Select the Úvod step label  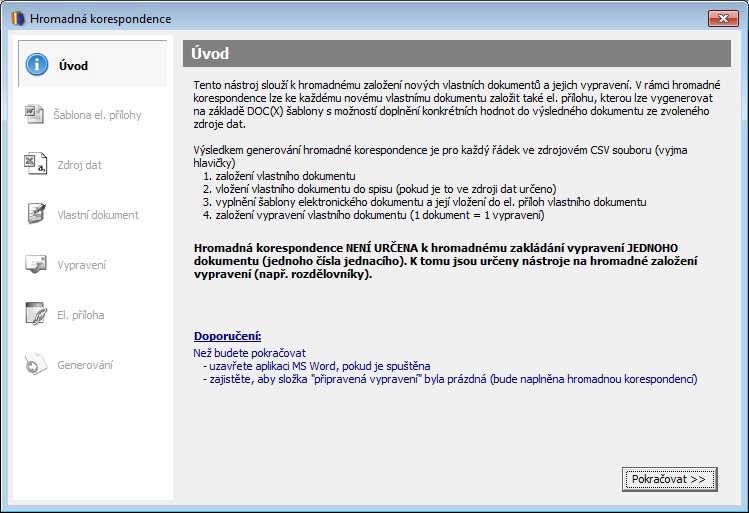point(73,66)
